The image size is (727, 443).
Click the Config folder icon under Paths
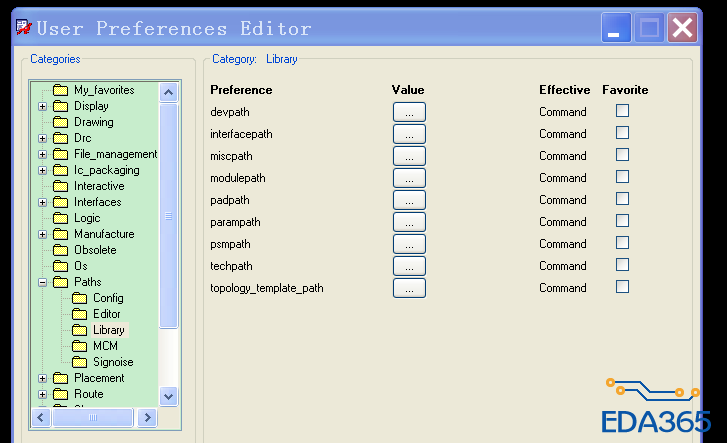(80, 298)
